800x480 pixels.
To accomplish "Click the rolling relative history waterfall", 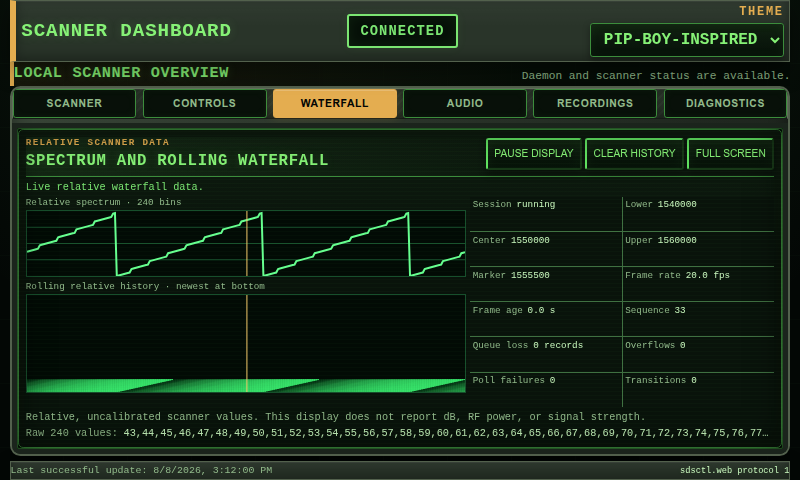I will point(246,343).
